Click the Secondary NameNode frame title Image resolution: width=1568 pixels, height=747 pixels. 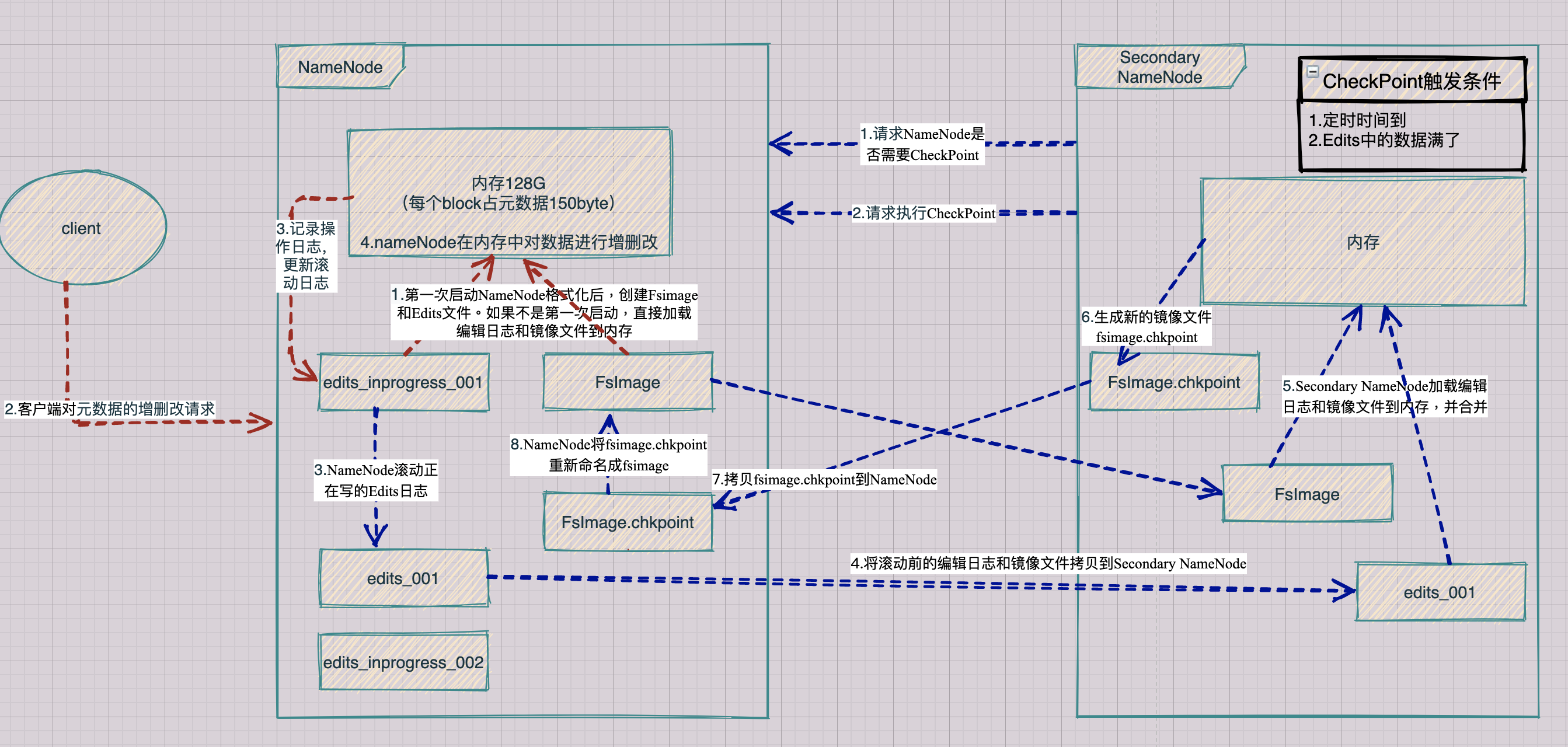1159,67
